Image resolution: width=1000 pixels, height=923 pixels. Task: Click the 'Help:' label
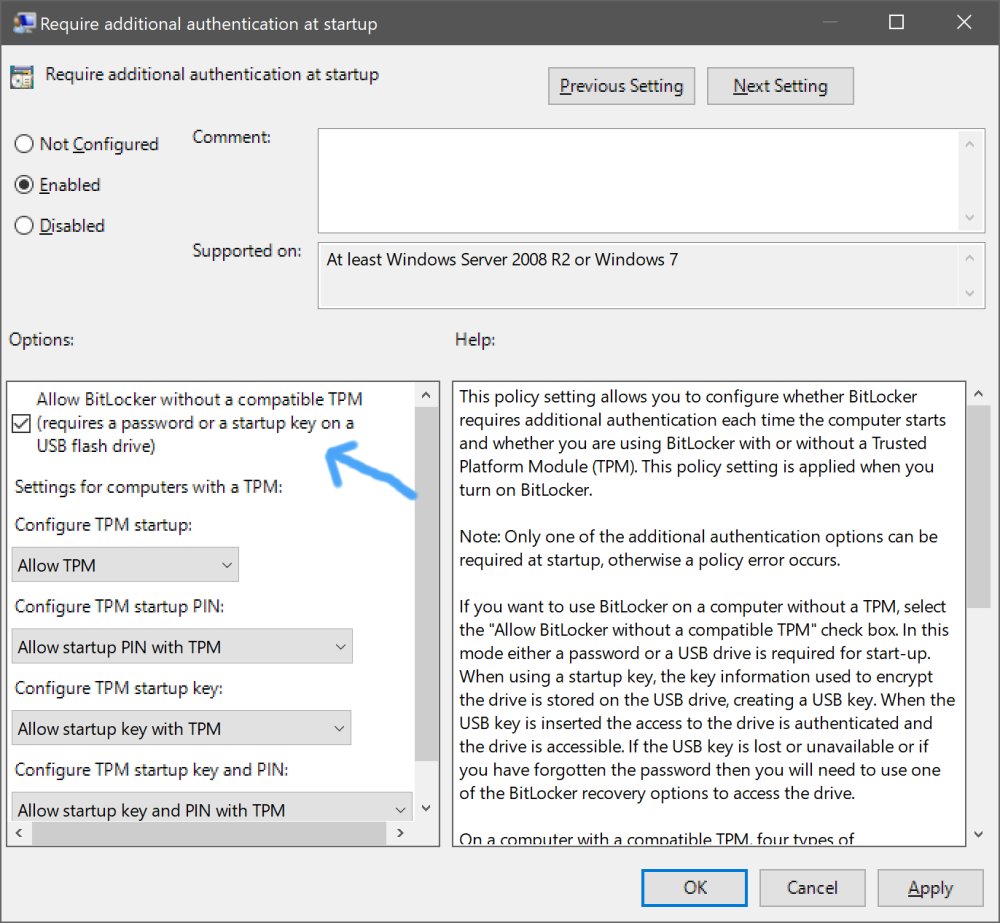point(475,339)
